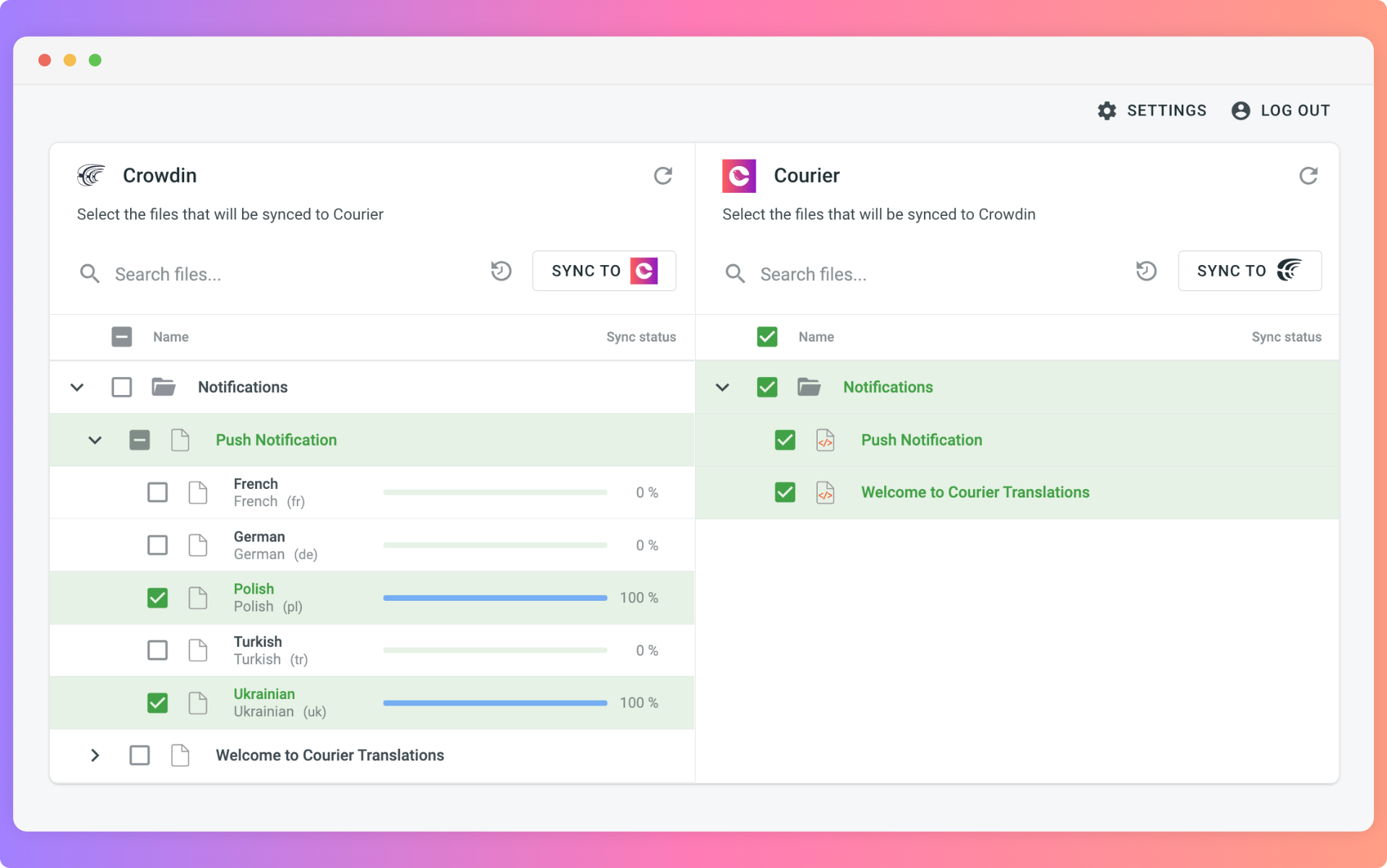The height and width of the screenshot is (868, 1387).
Task: Select the Ukrainian translation row
Action: coord(372,703)
